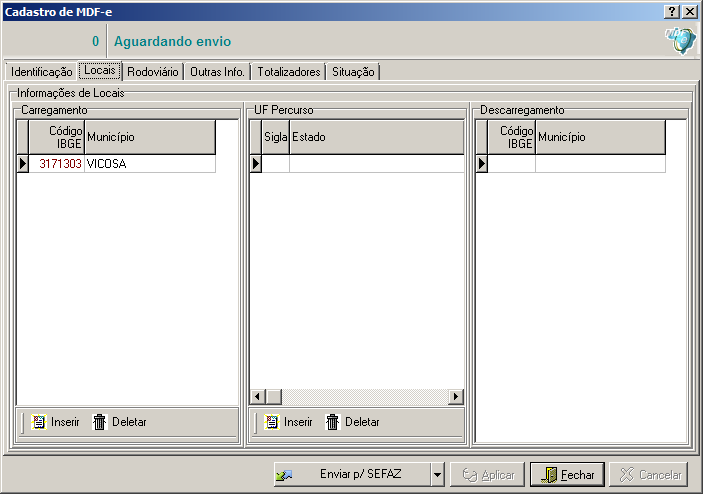The image size is (703, 494).
Task: Select the VICOSA row in Carregamento
Action: click(x=148, y=163)
